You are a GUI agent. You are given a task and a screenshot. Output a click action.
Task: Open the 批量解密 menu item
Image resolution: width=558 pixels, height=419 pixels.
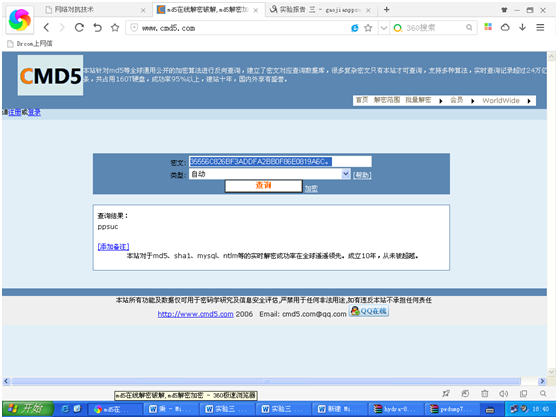[418, 100]
